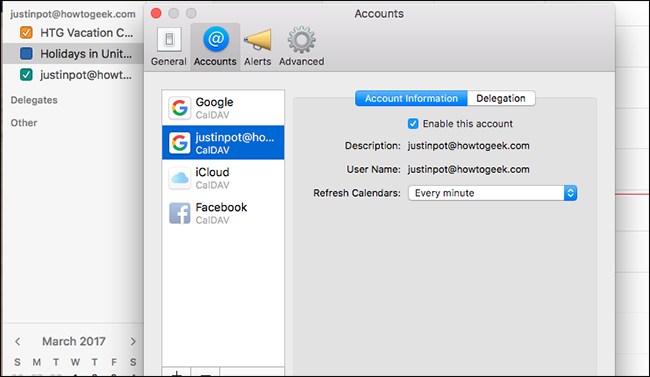Viewport: 650px width, 377px height.
Task: Click the Other sidebar section
Action: 24,123
